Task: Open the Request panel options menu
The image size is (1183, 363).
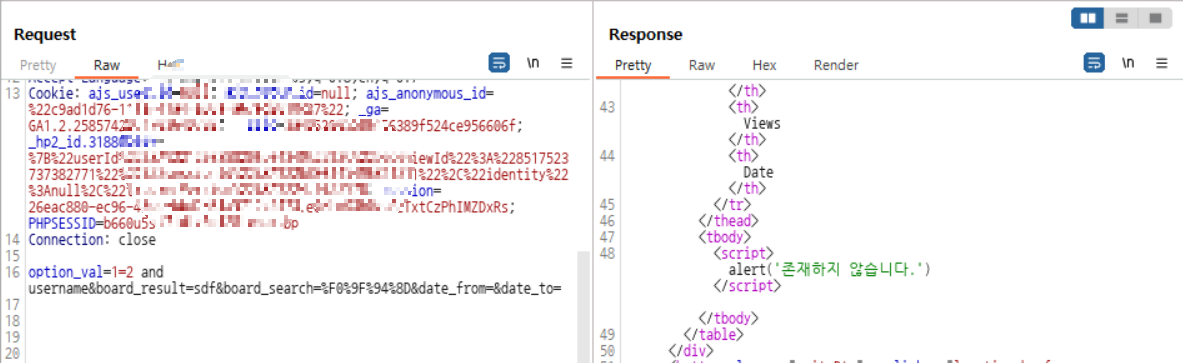Action: click(567, 63)
